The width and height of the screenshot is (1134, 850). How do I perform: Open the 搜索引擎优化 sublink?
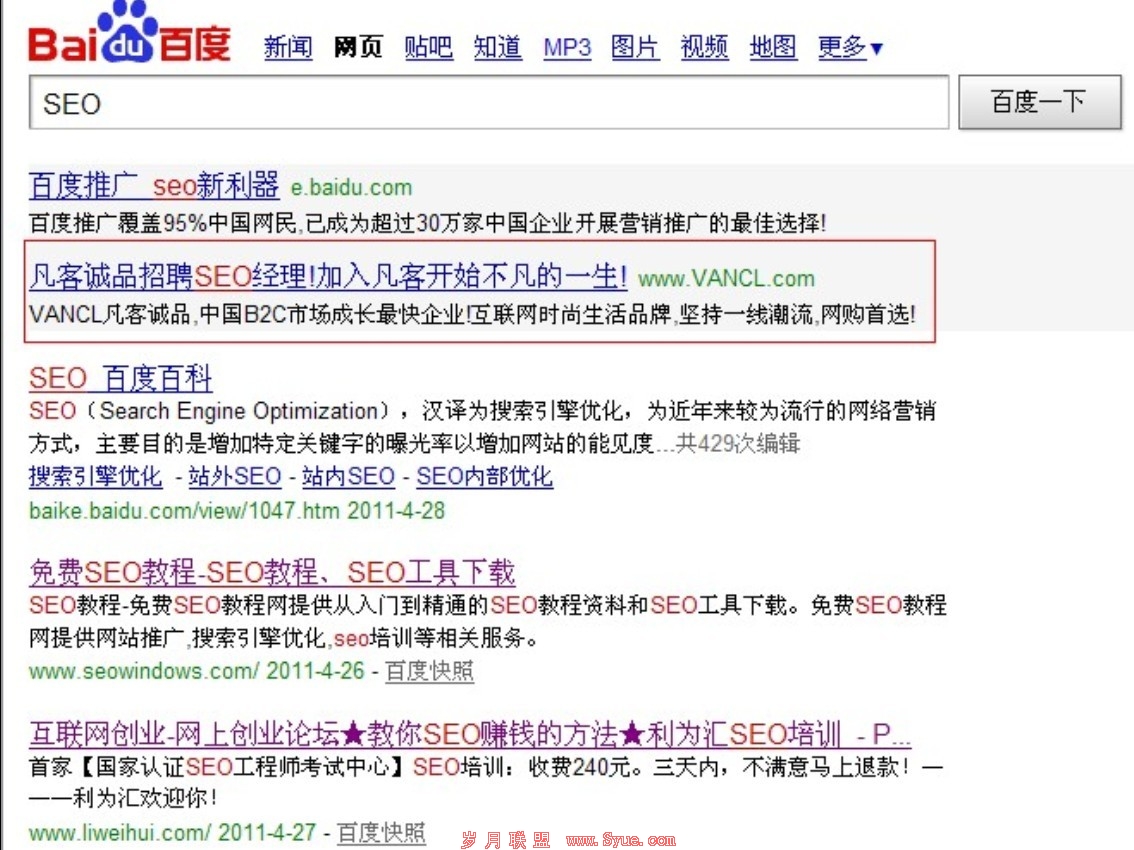pos(95,476)
